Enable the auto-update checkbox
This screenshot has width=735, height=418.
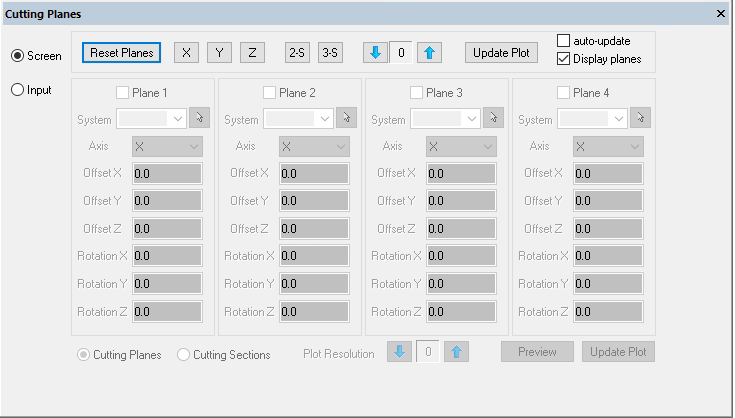[x=563, y=41]
